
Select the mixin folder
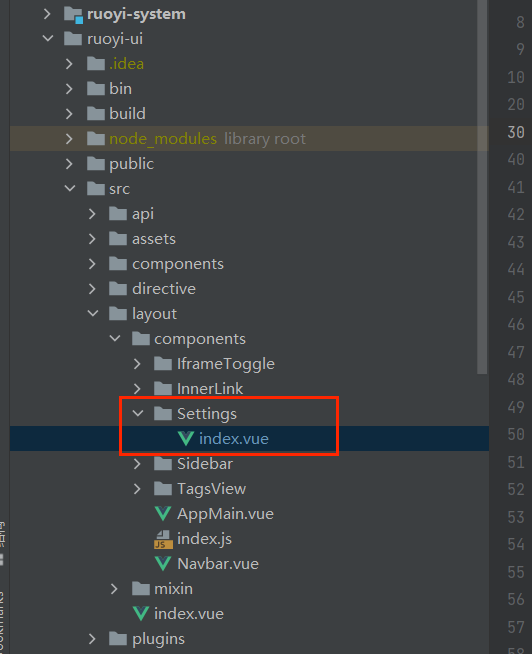(173, 589)
